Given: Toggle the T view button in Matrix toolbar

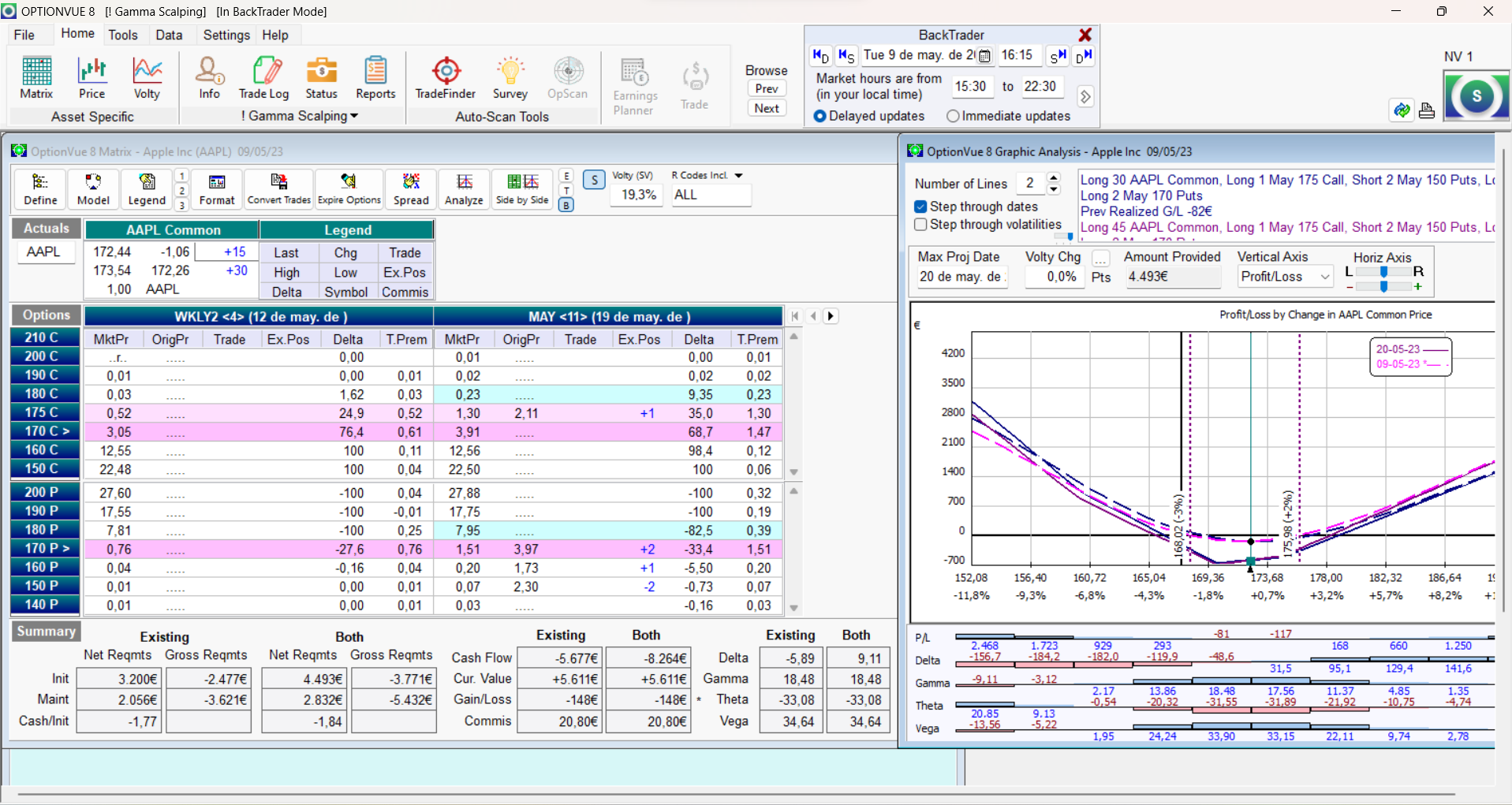Looking at the screenshot, I should pyautogui.click(x=566, y=191).
